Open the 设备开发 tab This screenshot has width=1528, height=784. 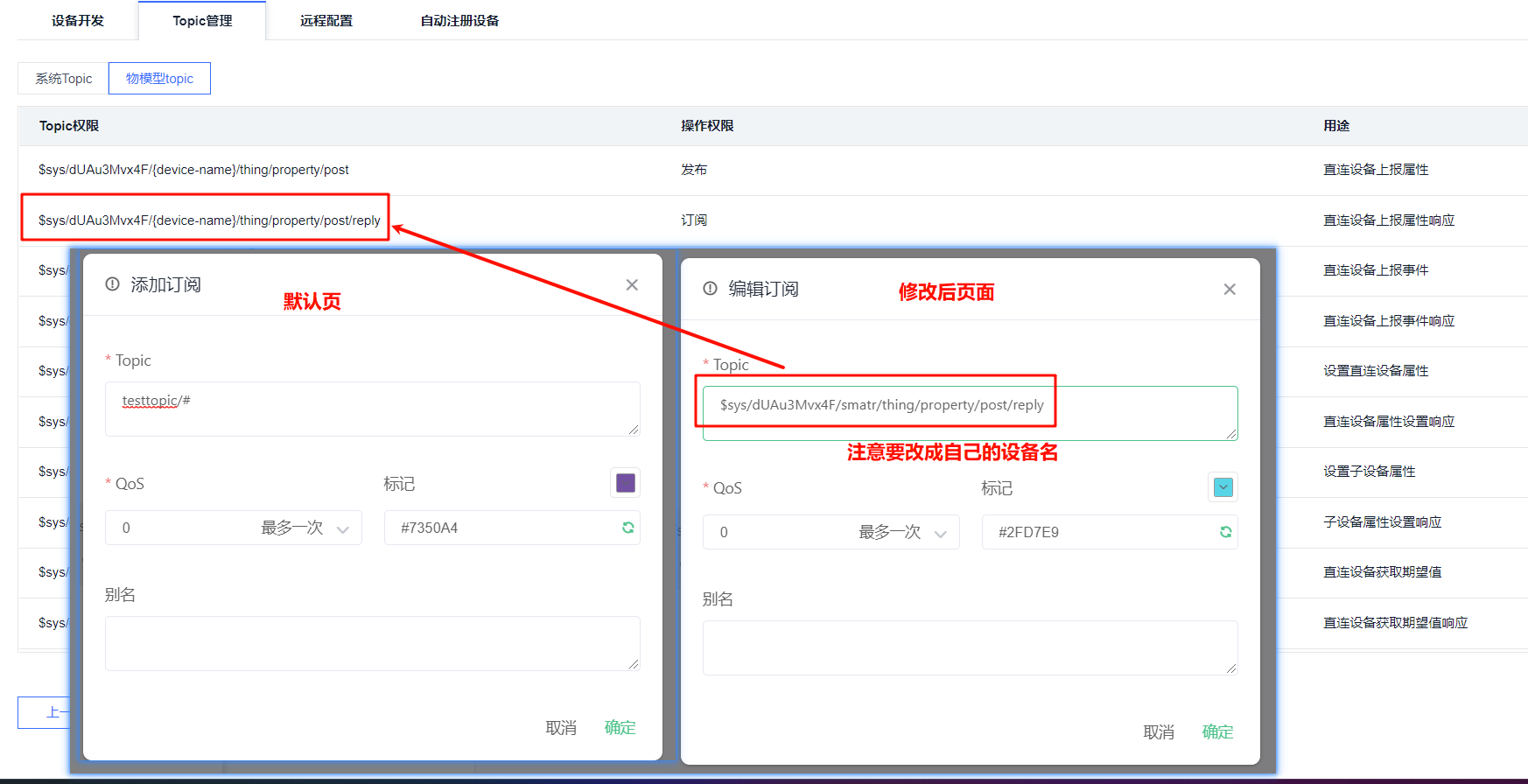(78, 21)
